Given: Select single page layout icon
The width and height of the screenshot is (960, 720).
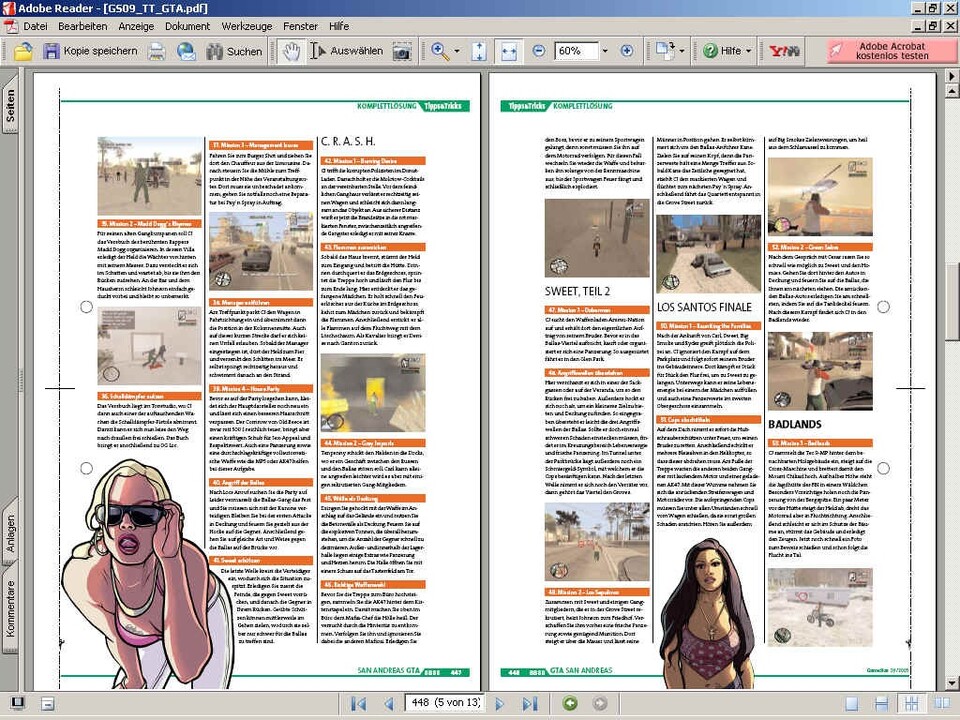Looking at the screenshot, I should (851, 704).
